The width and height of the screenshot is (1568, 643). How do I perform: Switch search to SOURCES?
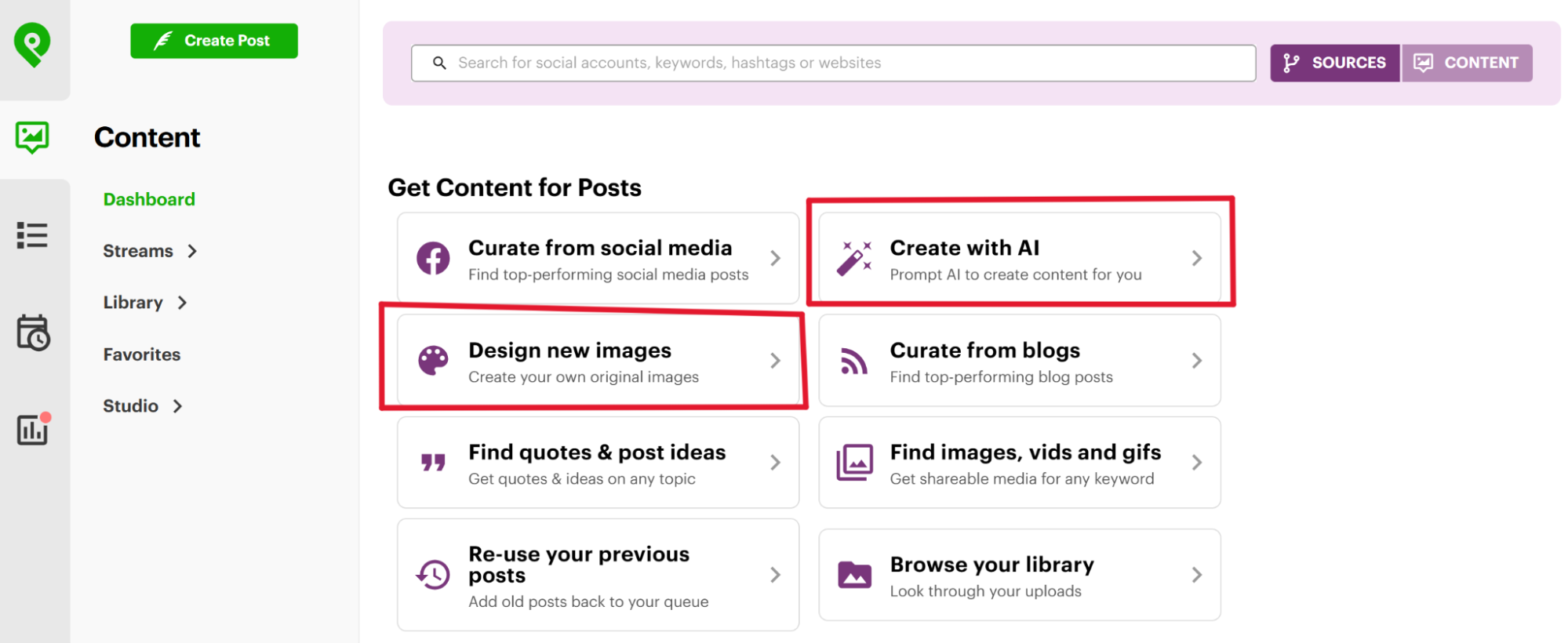pyautogui.click(x=1335, y=63)
